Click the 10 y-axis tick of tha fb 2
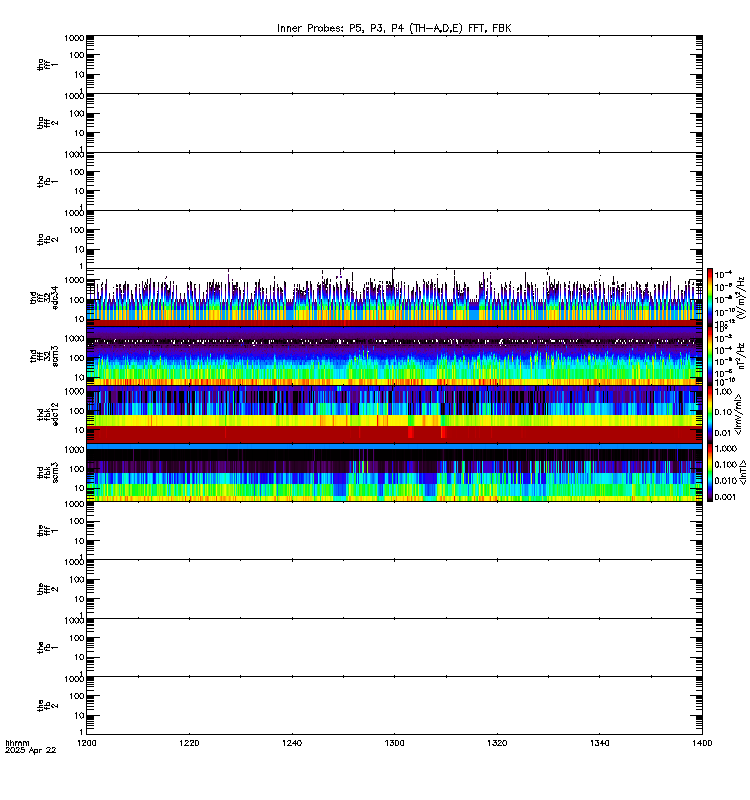750x800 pixels. 79,250
